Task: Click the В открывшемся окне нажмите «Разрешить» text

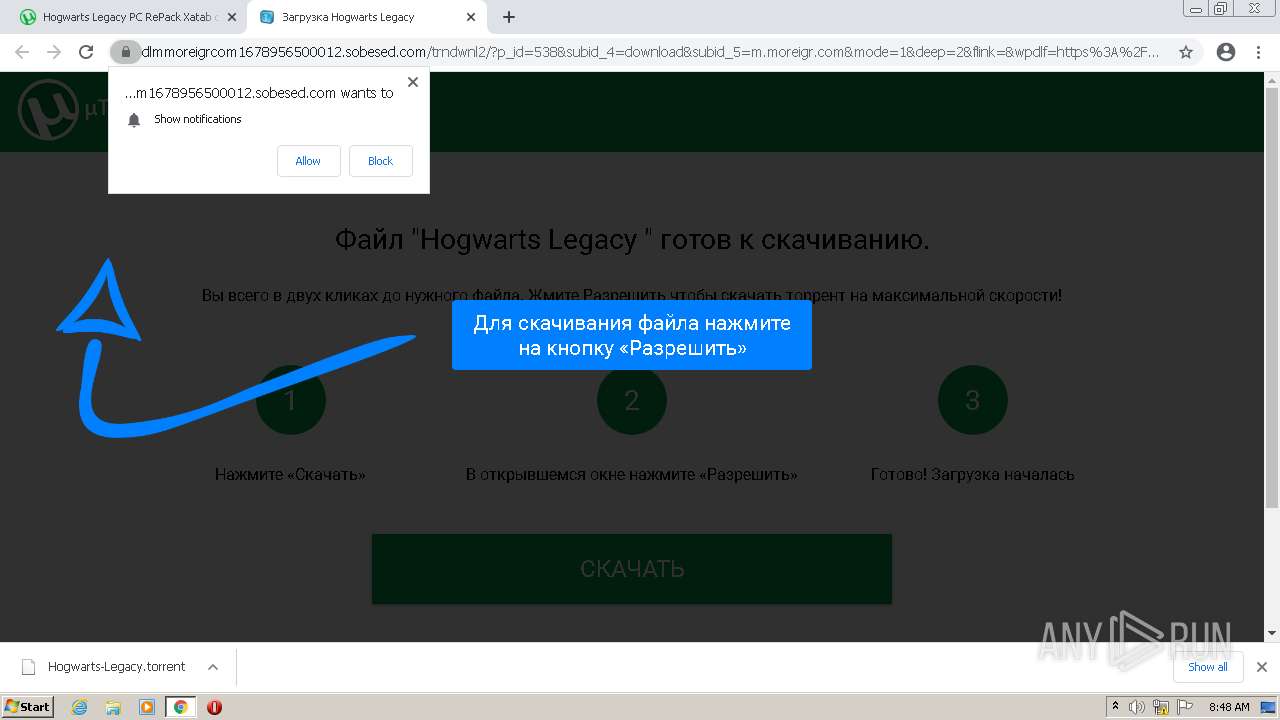Action: click(631, 474)
